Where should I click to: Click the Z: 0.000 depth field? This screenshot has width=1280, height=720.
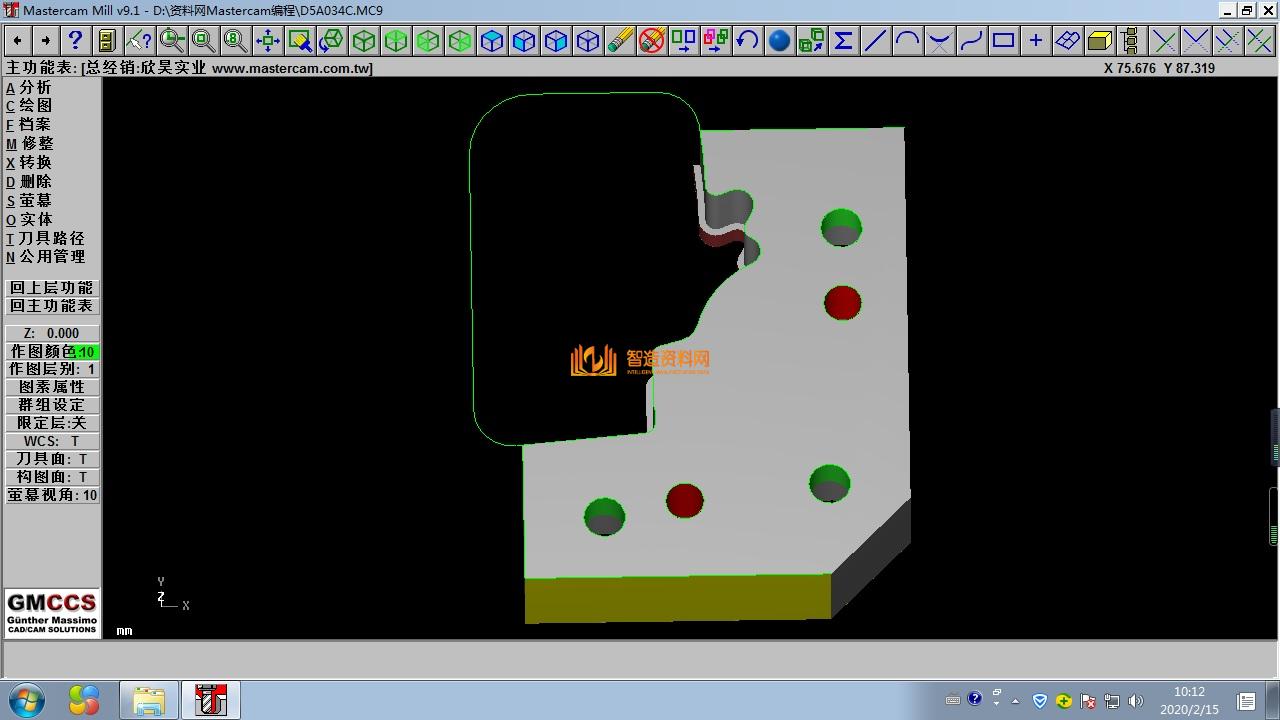52,333
